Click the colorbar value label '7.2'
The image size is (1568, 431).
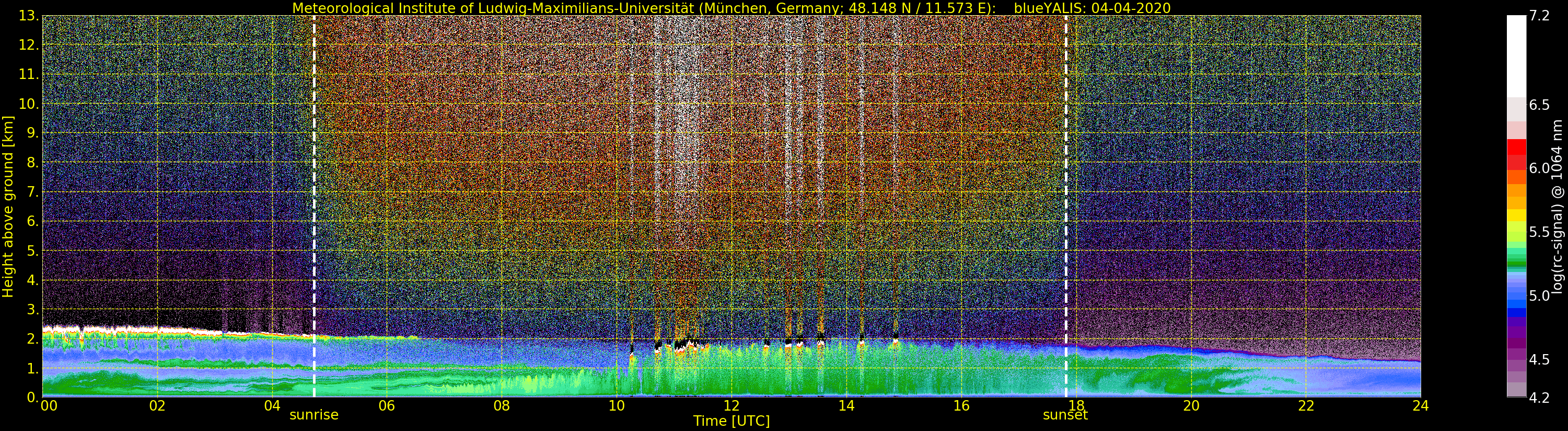[x=1539, y=16]
